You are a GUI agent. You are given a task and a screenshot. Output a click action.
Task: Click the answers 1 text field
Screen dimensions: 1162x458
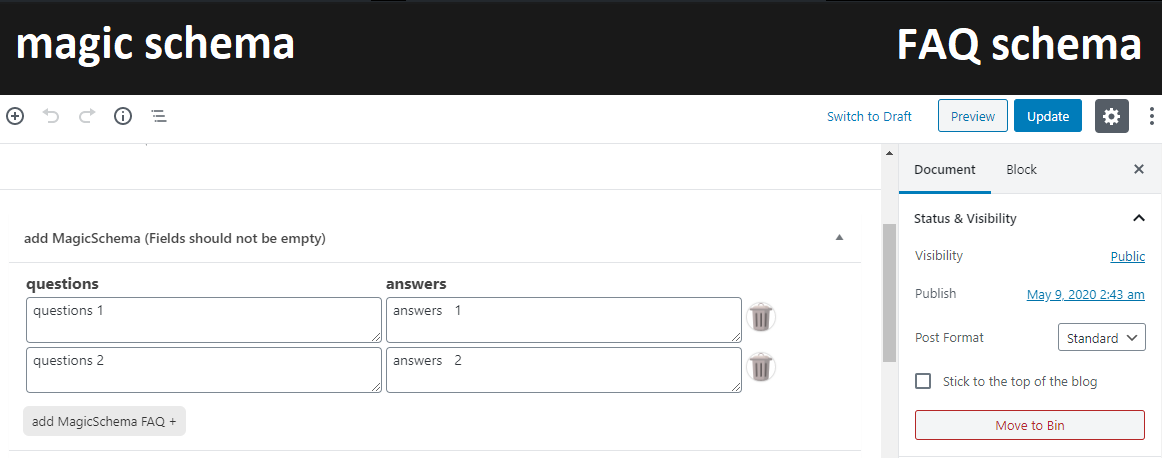pos(564,320)
